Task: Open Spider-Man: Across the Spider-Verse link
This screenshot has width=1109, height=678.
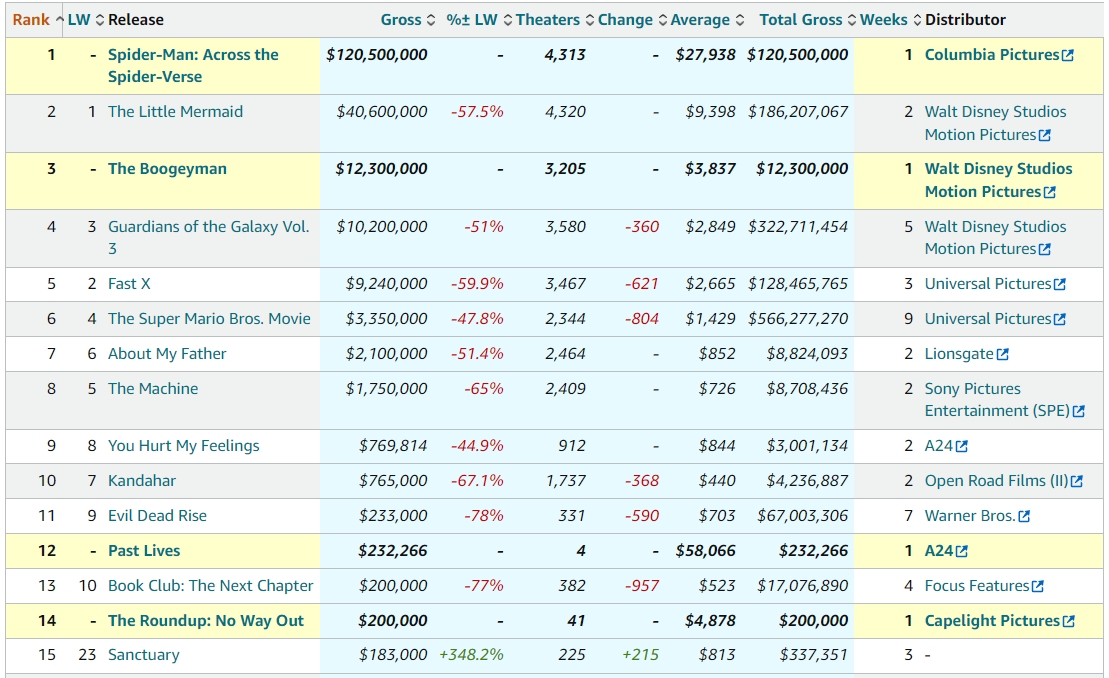Action: (x=193, y=66)
